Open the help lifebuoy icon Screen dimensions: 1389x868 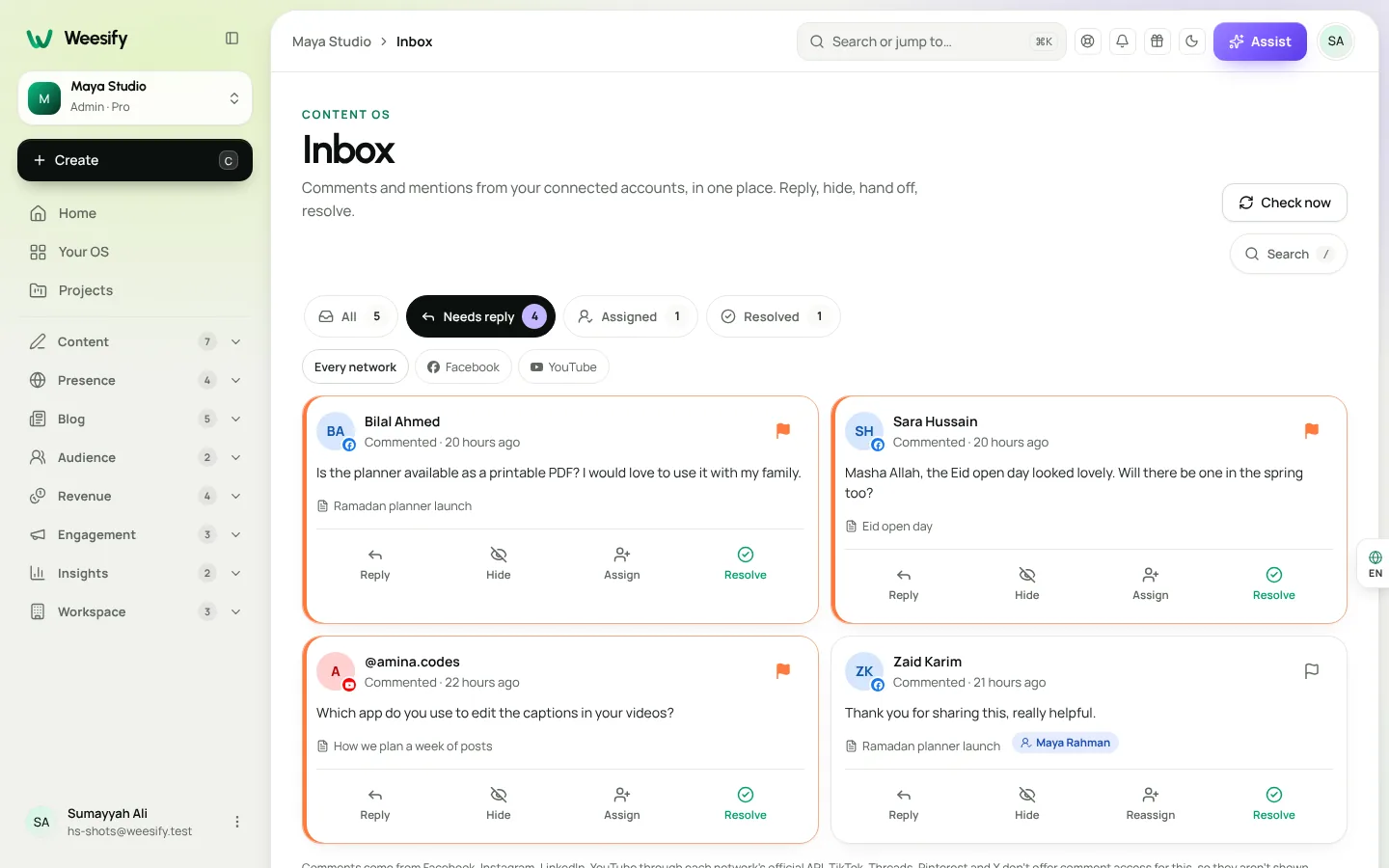pos(1088,41)
